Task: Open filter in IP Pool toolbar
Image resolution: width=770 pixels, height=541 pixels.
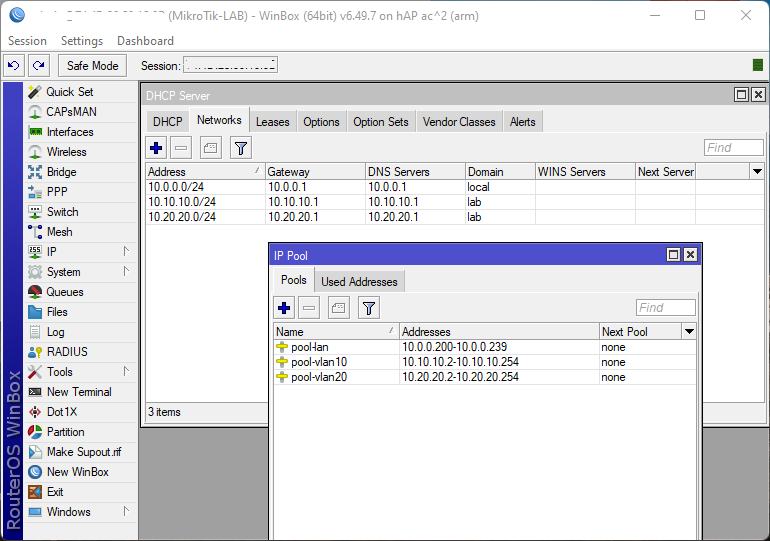Action: 369,308
